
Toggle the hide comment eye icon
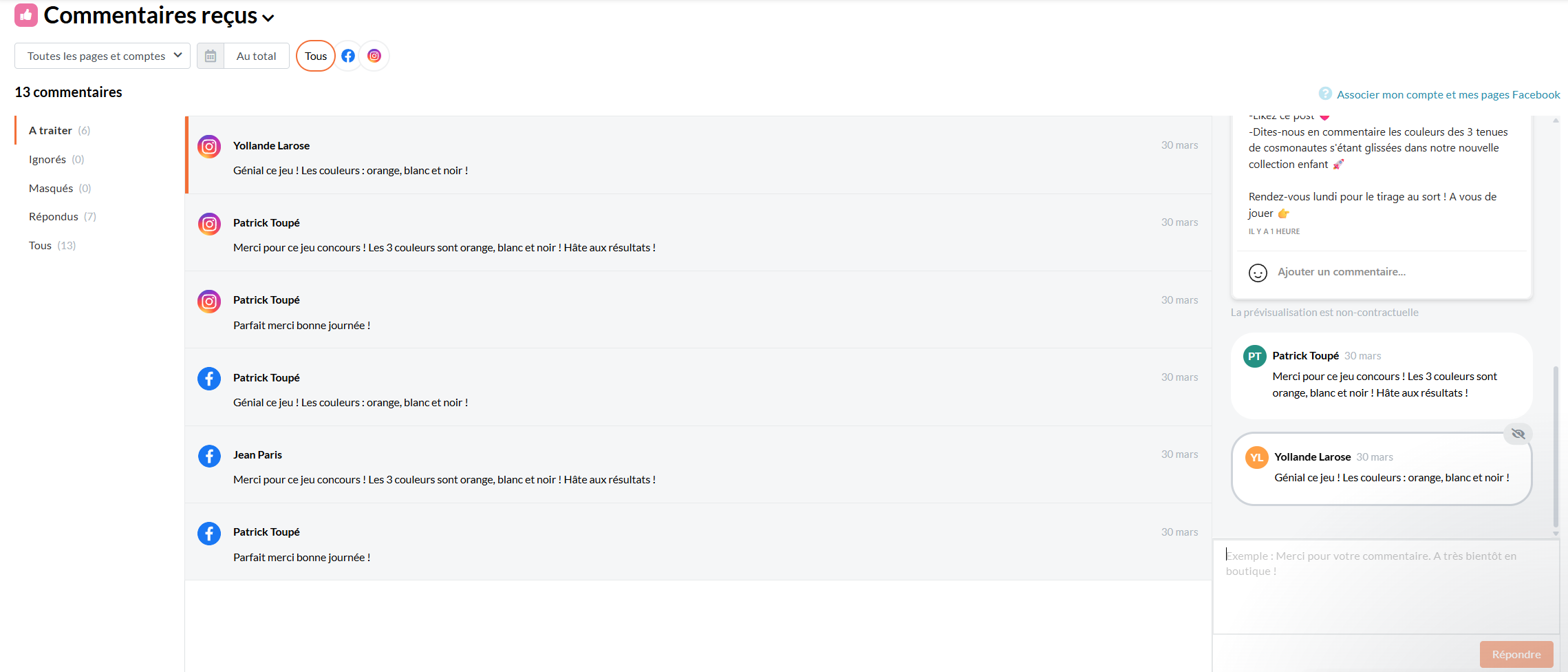pos(1518,434)
